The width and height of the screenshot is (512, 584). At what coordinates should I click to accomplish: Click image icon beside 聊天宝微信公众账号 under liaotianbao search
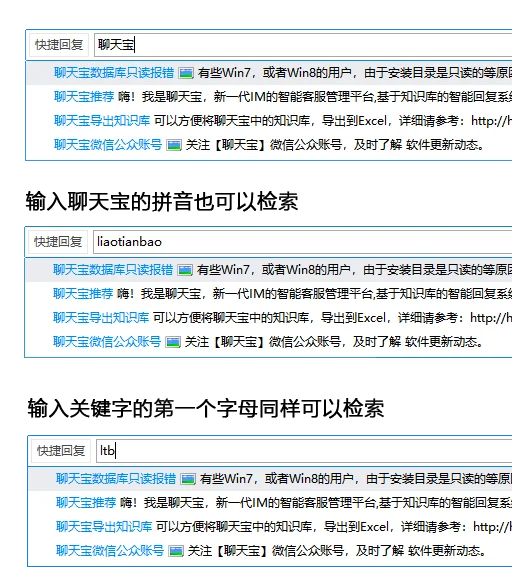[x=173, y=342]
